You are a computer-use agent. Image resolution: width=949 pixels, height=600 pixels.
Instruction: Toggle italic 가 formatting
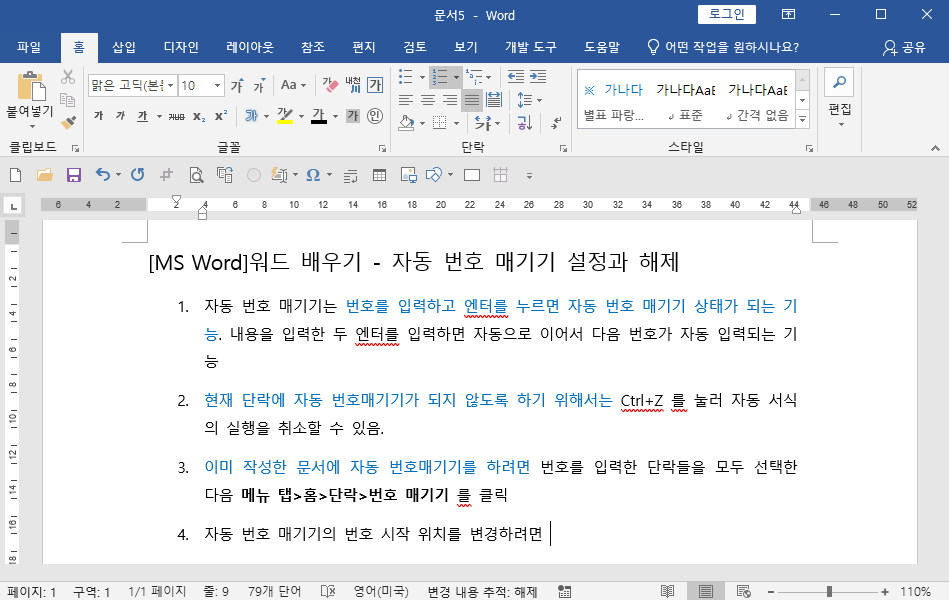[x=120, y=116]
